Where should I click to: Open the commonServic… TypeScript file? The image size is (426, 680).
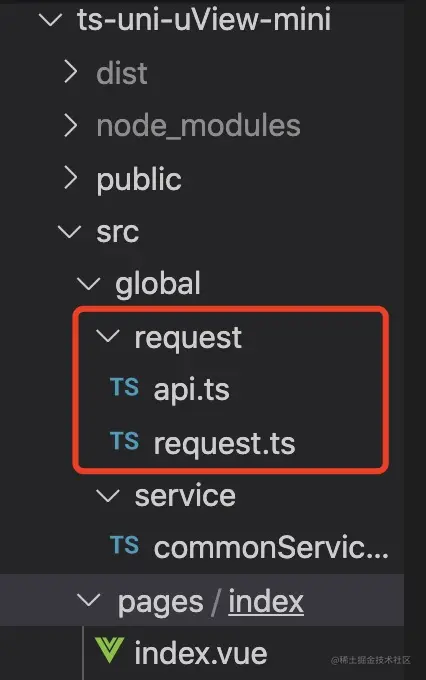[271, 547]
